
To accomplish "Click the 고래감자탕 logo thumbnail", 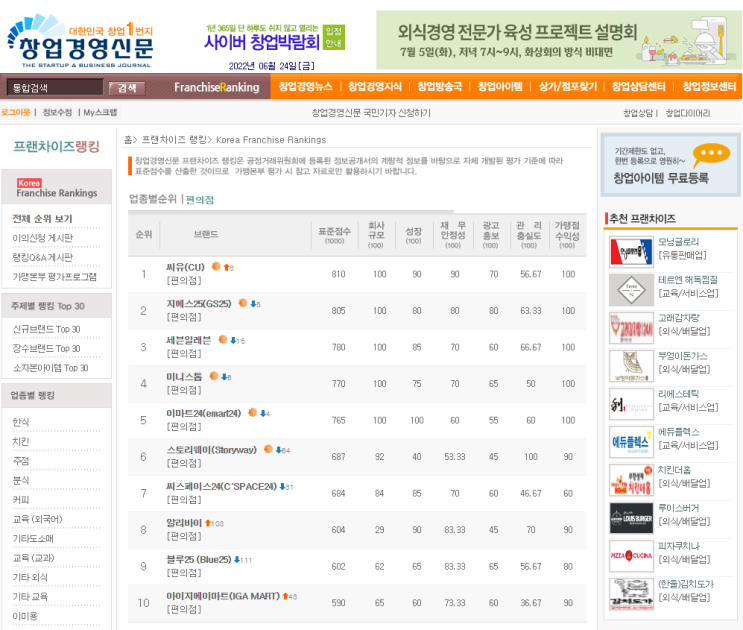I will click(631, 328).
